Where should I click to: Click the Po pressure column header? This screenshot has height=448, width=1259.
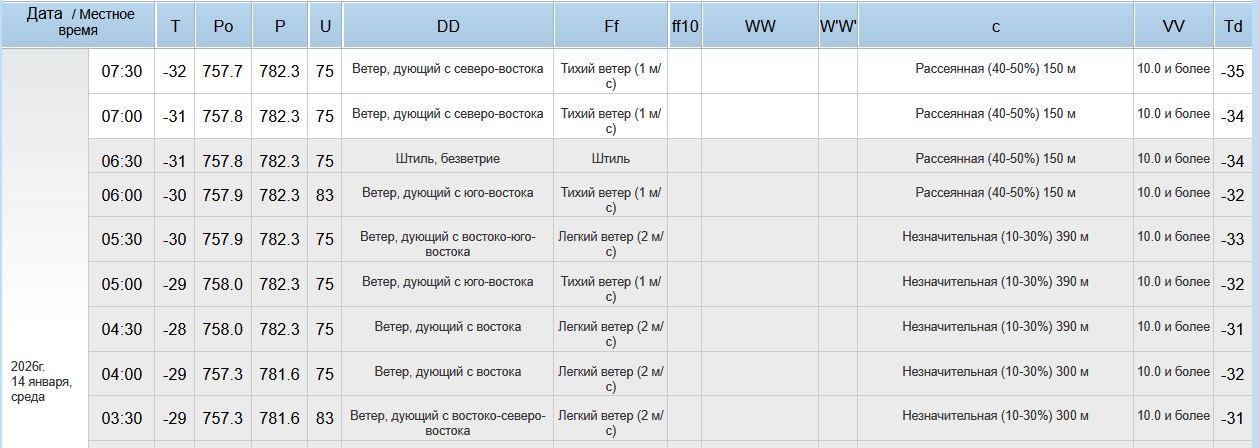224,28
